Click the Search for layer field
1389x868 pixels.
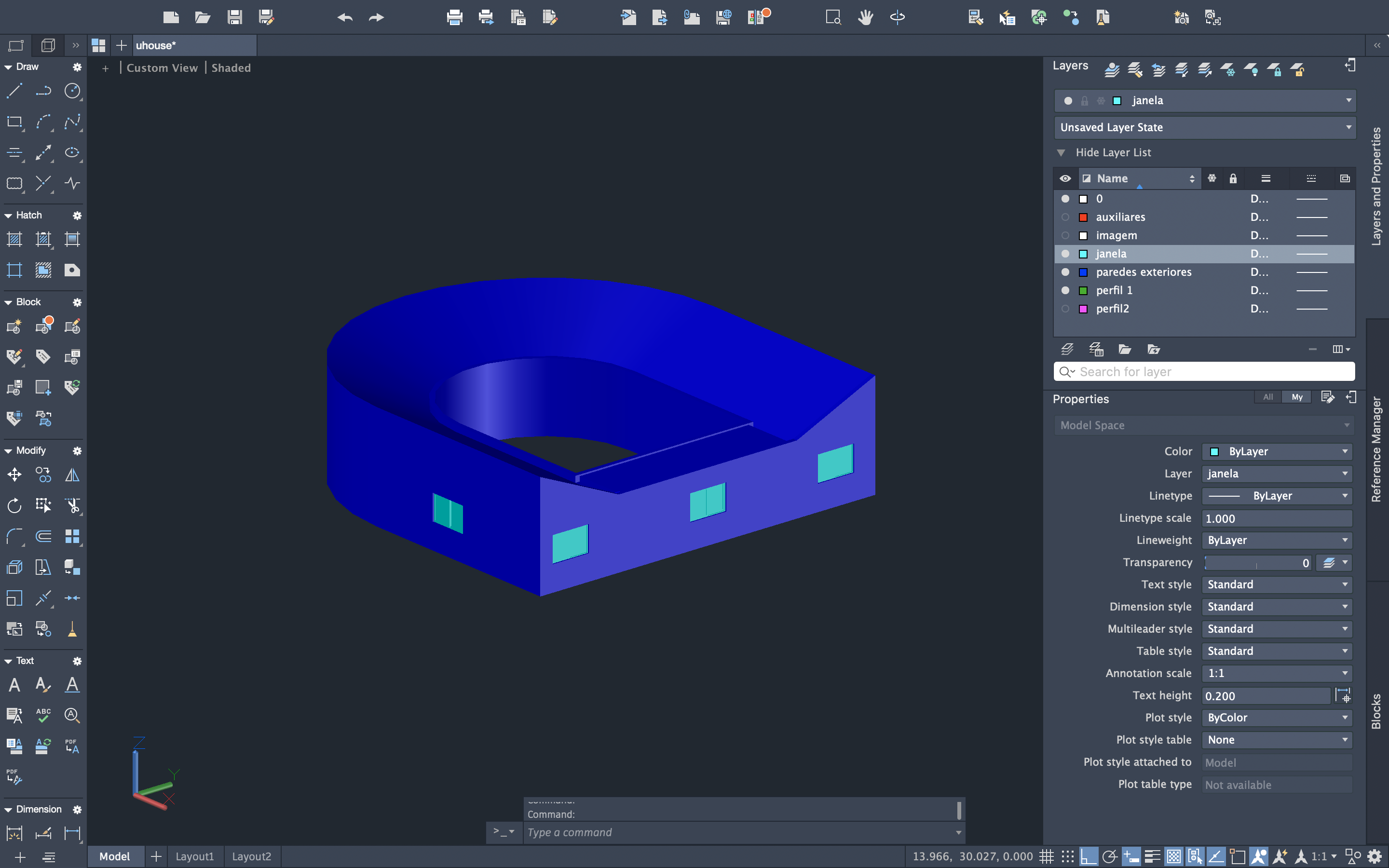(x=1204, y=371)
